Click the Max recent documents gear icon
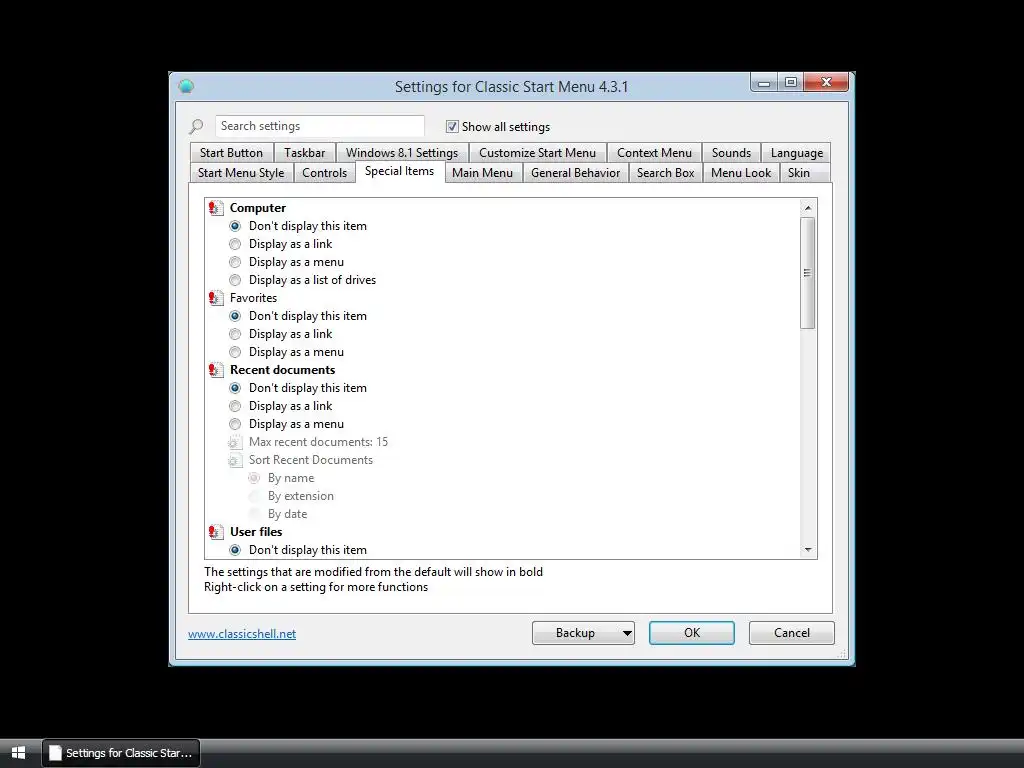Screen dimensions: 1024x768 (235, 442)
